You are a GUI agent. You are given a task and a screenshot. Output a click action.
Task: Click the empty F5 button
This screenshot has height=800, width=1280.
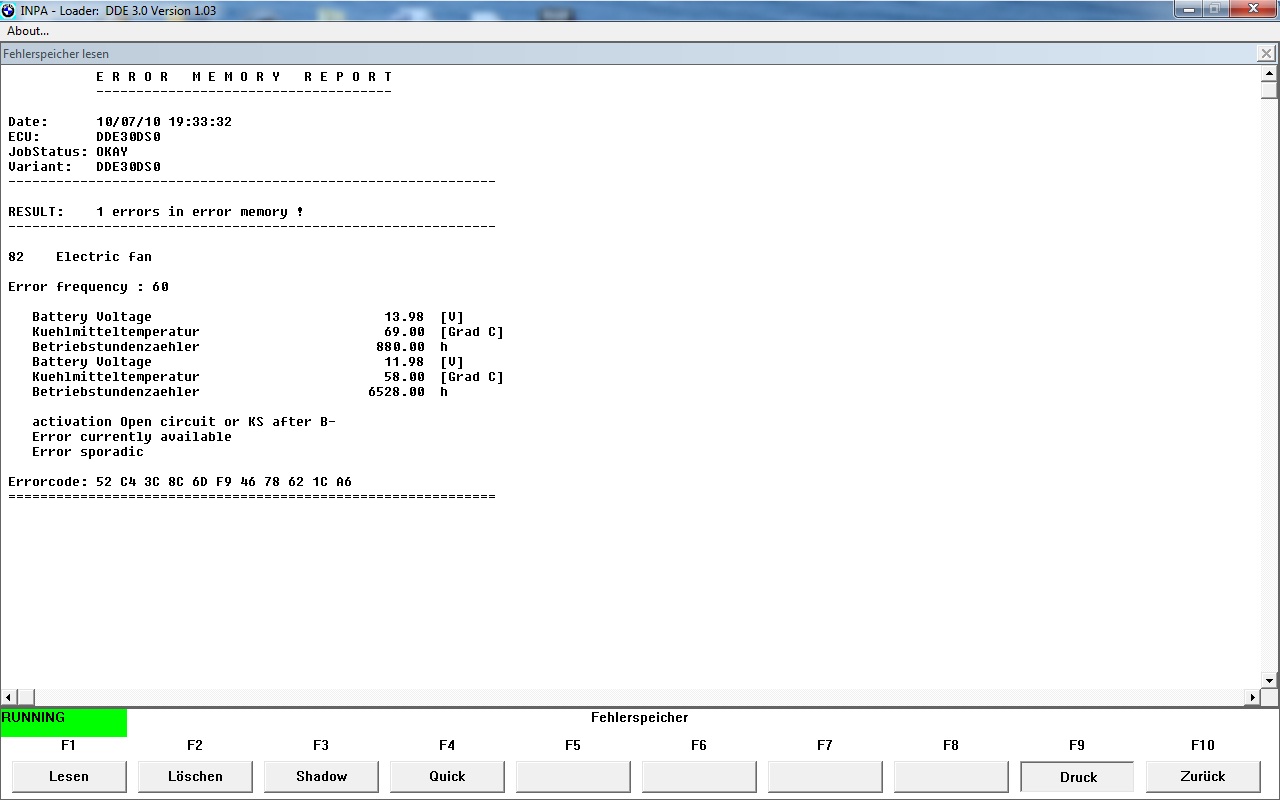(573, 776)
